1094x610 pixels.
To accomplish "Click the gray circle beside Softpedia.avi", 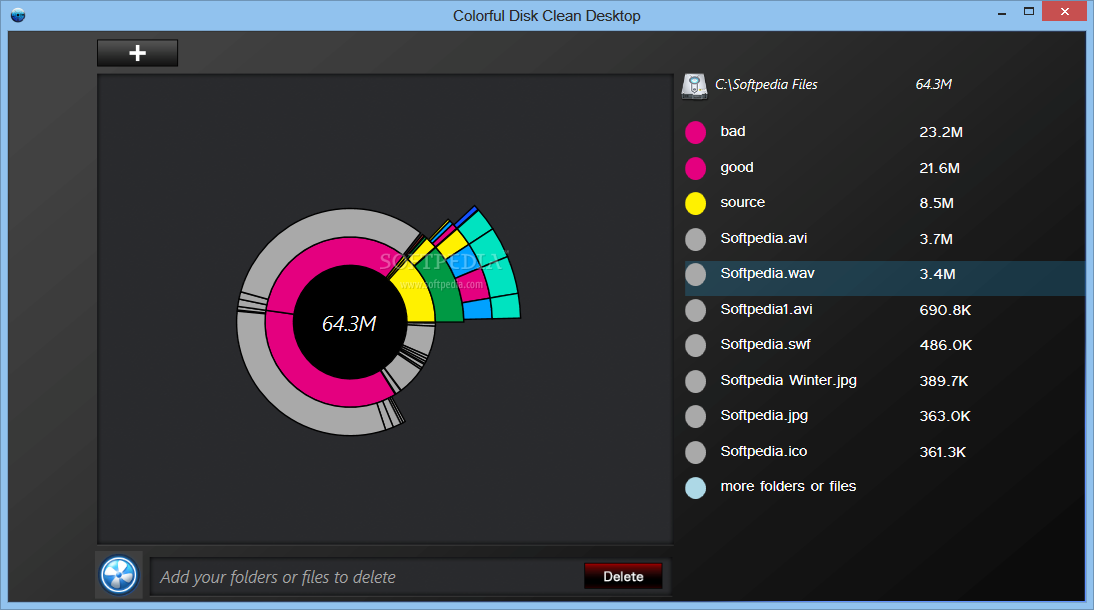I will (696, 239).
